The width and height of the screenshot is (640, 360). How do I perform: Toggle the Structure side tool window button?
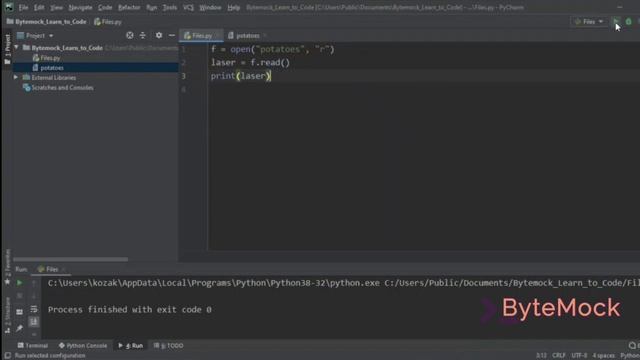[x=7, y=315]
